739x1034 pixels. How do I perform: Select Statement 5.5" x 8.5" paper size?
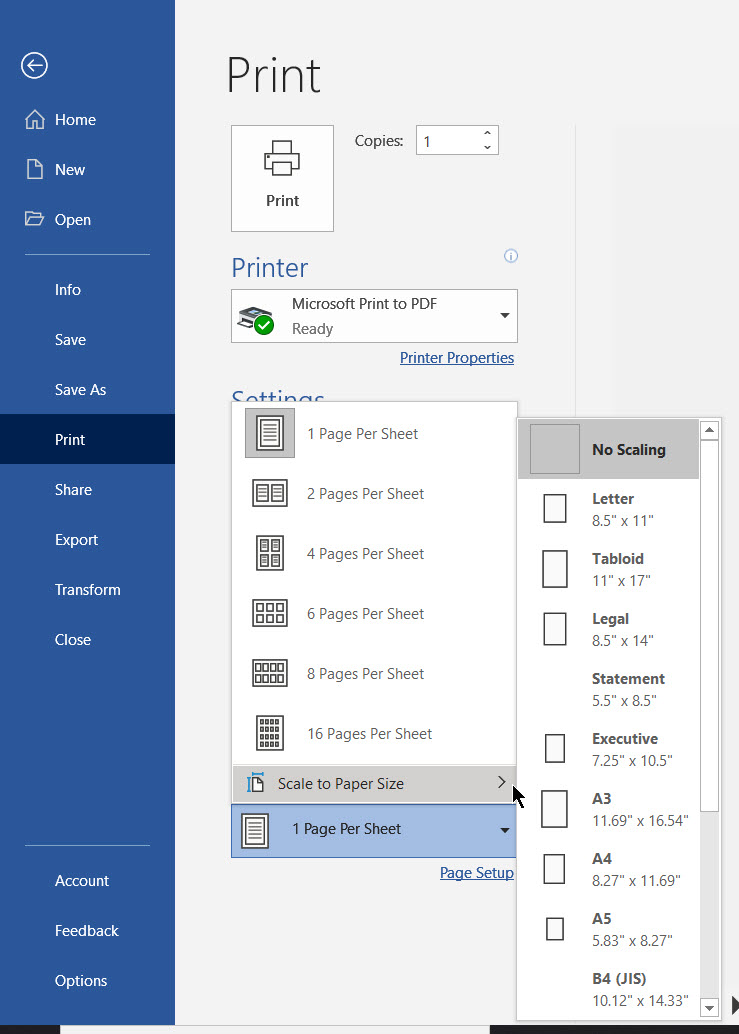click(x=608, y=689)
